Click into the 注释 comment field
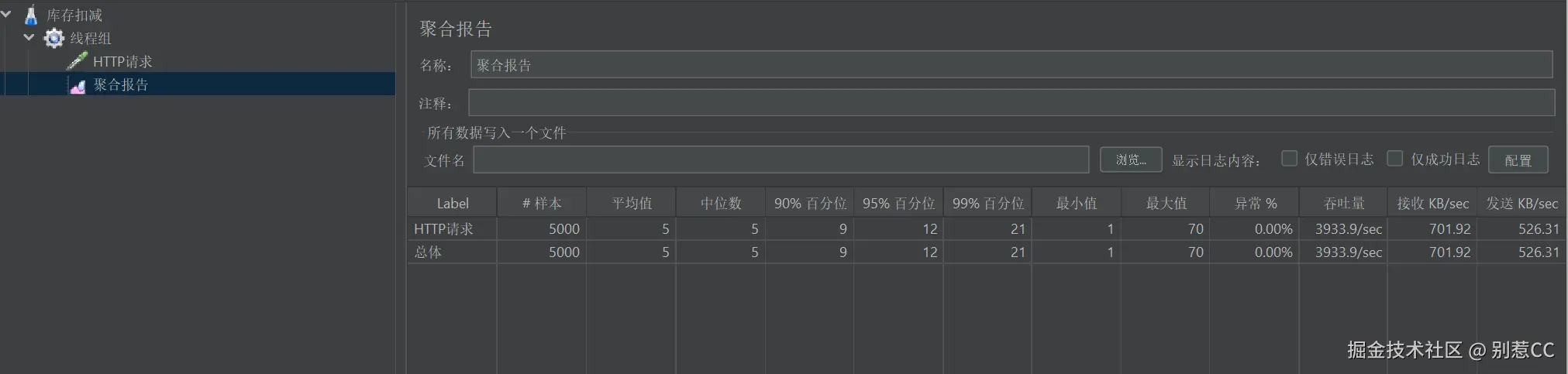The image size is (1568, 374). 1011,103
